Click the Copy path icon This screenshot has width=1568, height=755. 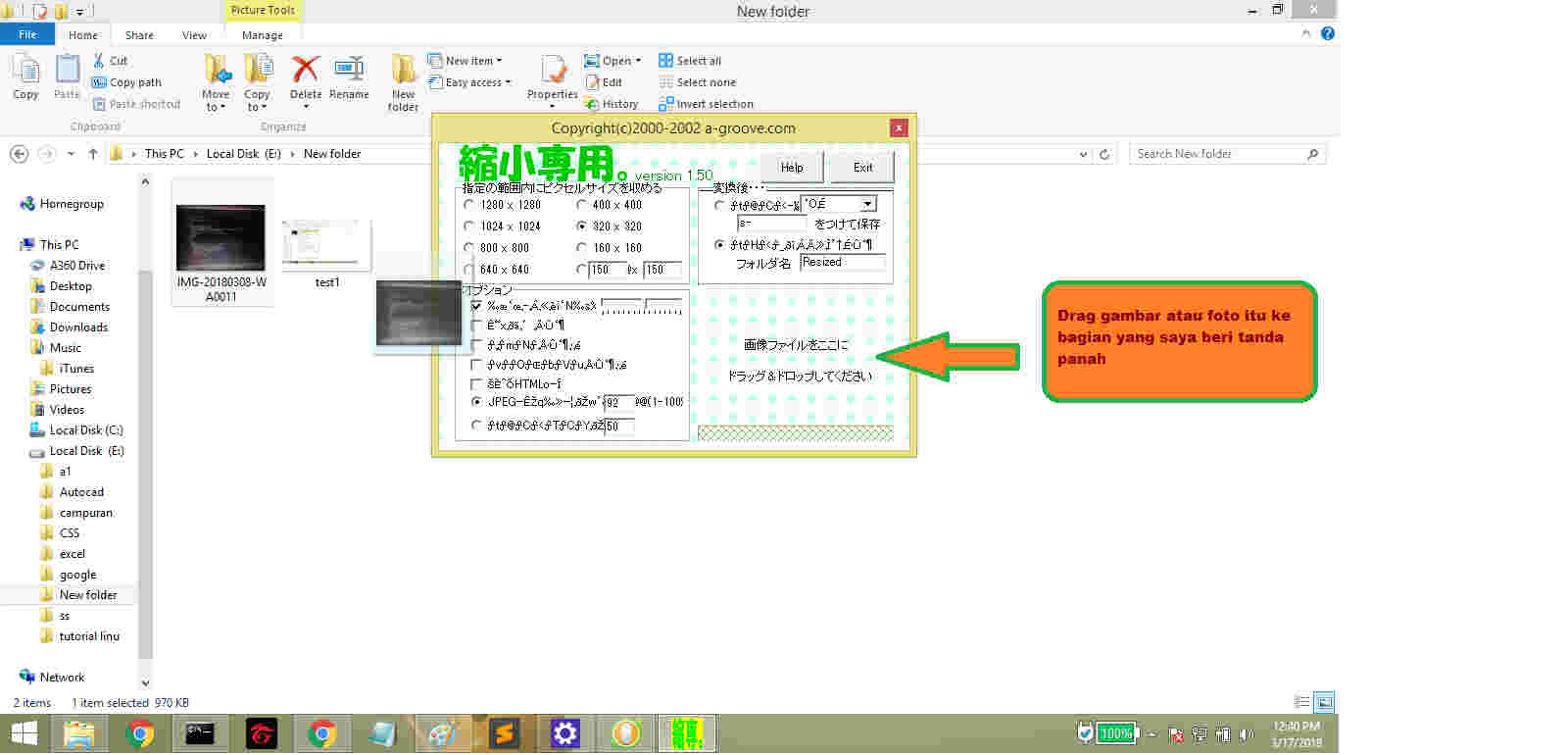(x=98, y=82)
